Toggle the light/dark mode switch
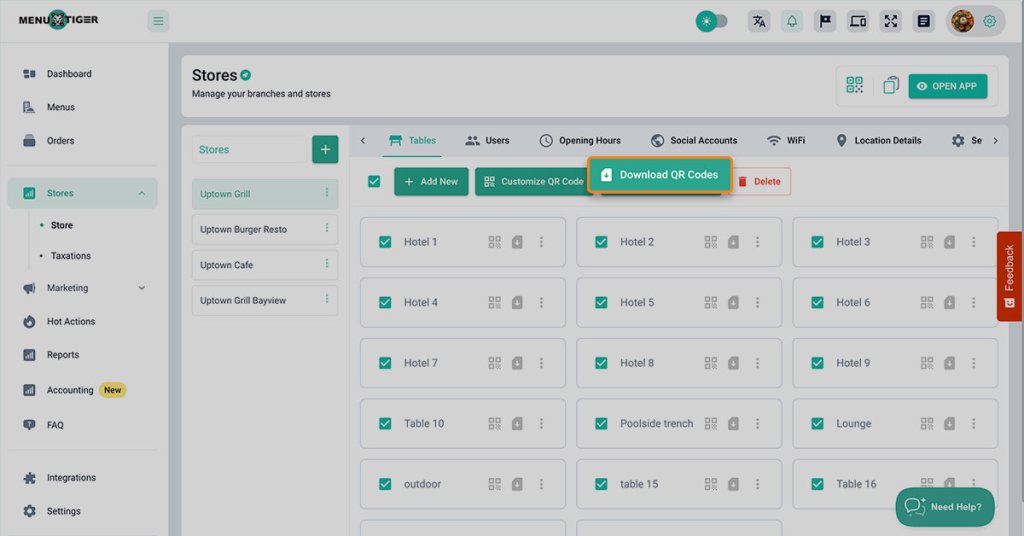Screen dimensions: 1024x536 712,21
